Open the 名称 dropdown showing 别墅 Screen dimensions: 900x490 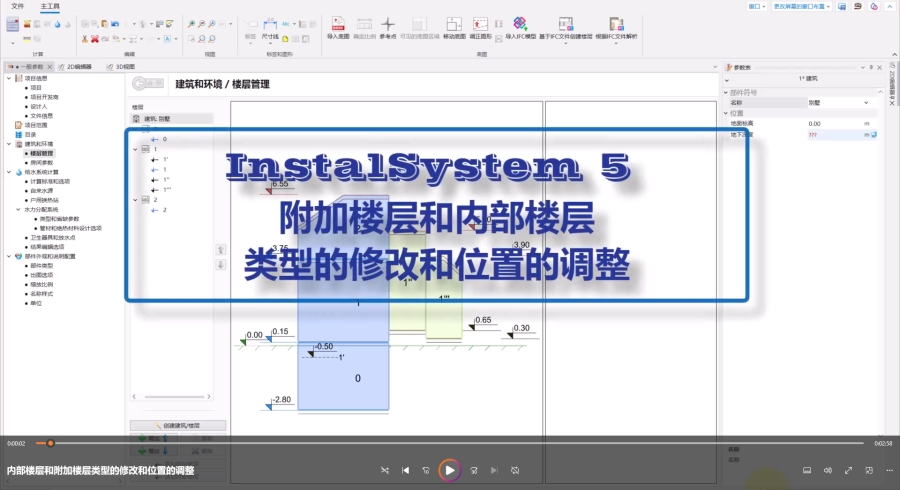point(866,102)
